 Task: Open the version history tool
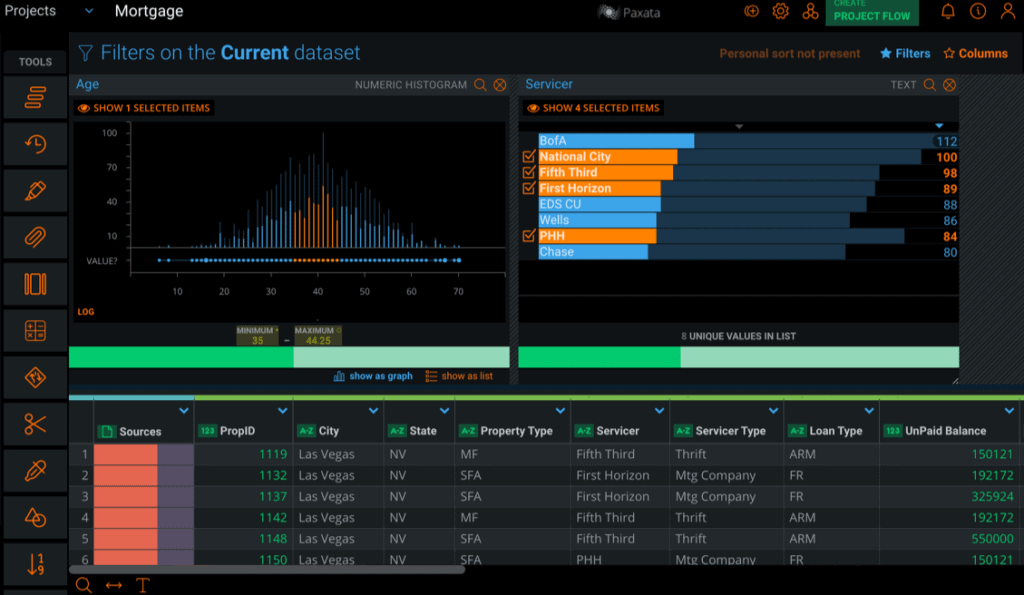(x=35, y=144)
